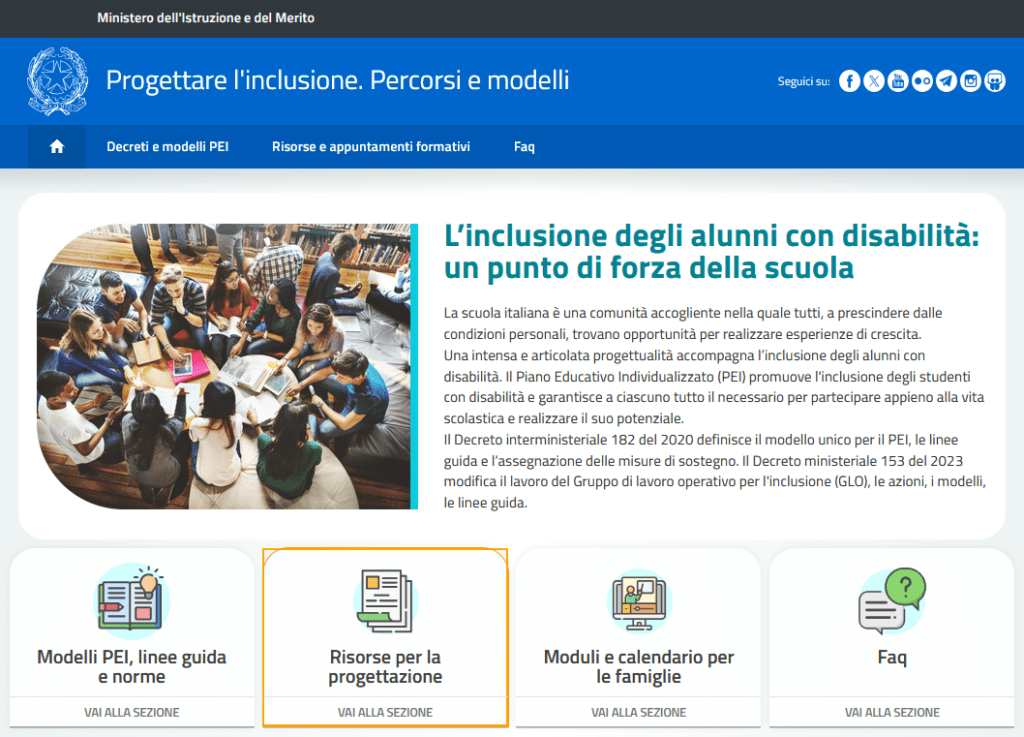Click the Flickr icon
Screen dimensions: 1024x737
coord(922,81)
